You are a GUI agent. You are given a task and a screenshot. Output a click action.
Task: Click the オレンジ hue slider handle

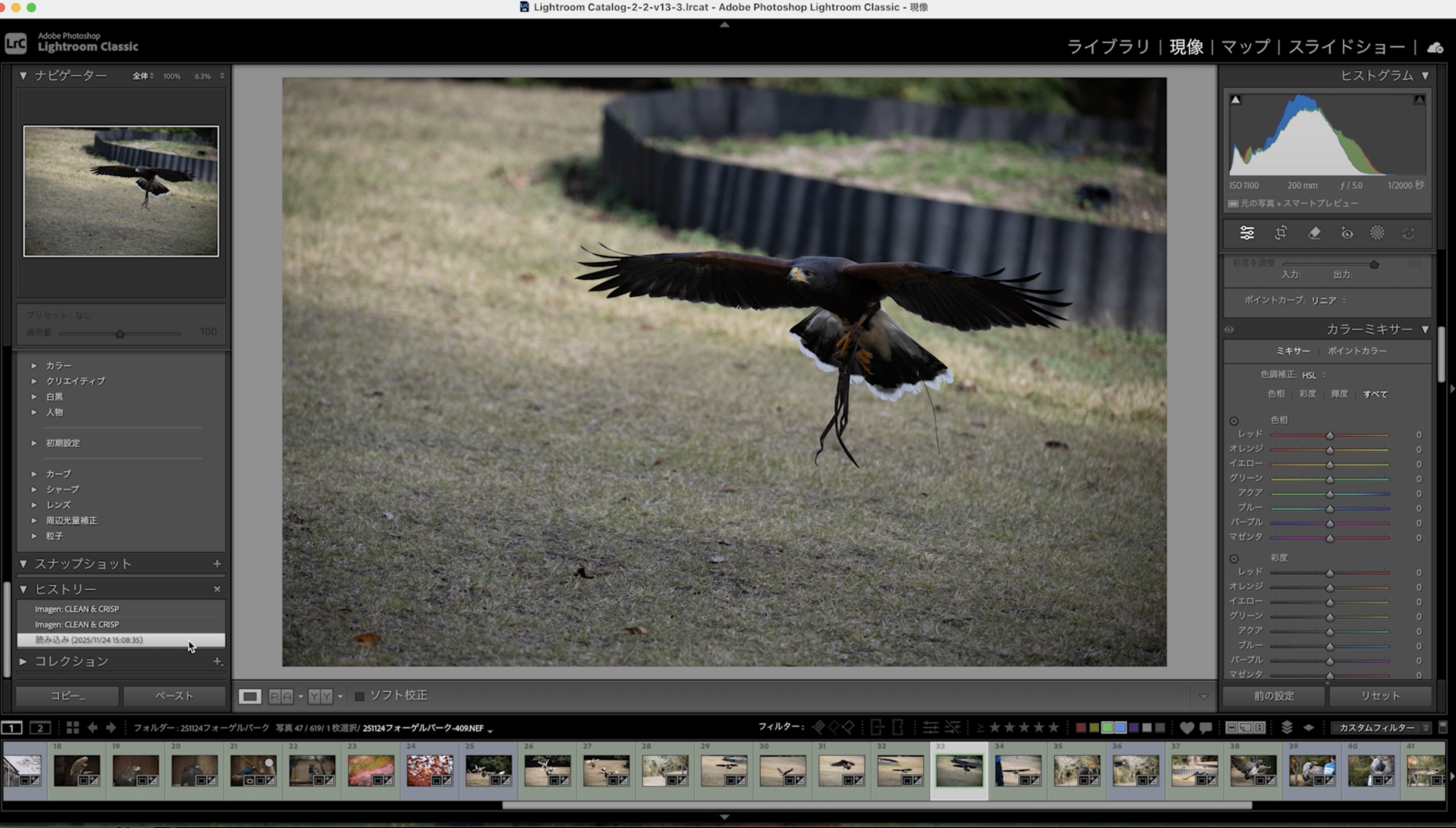click(1330, 450)
